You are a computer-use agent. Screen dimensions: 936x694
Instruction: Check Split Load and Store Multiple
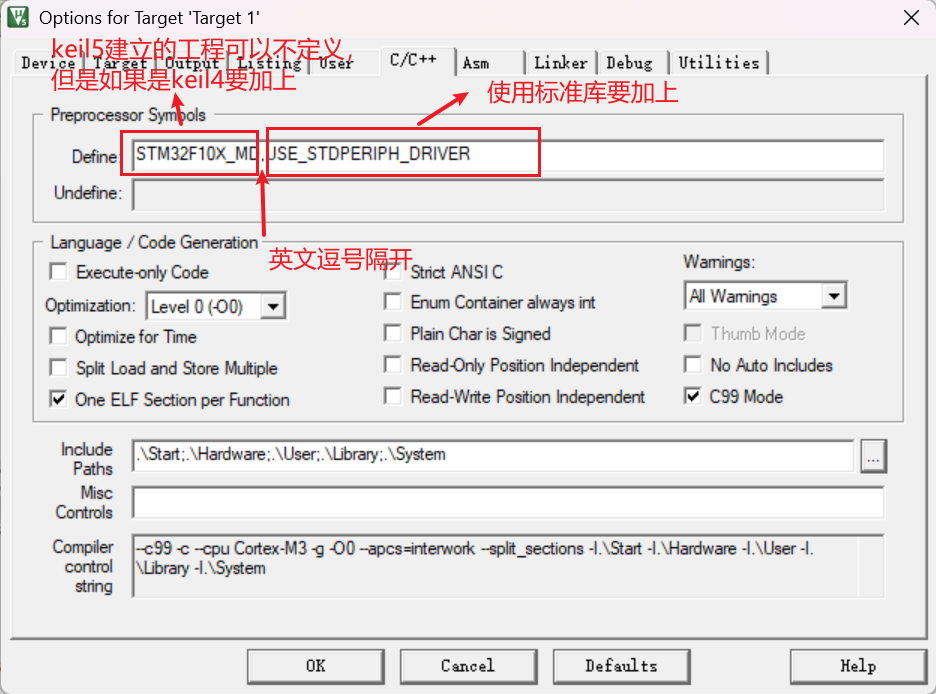(58, 368)
